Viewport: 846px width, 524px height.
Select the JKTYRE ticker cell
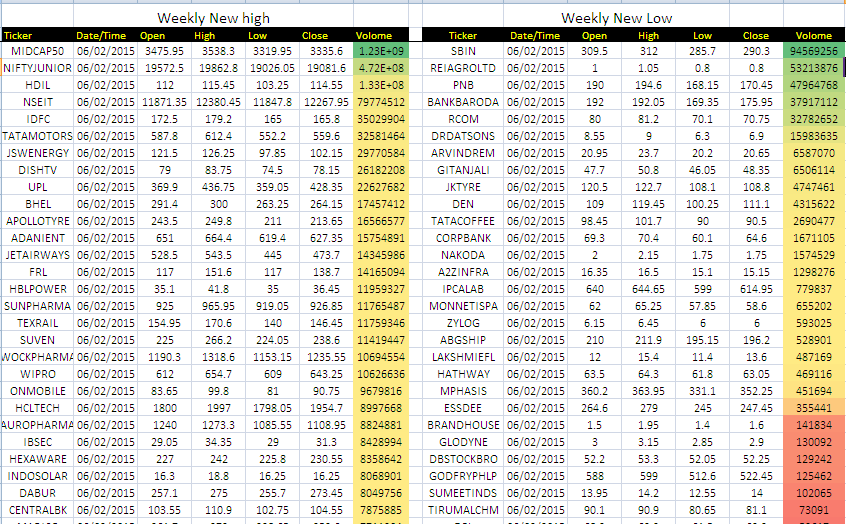tap(463, 187)
